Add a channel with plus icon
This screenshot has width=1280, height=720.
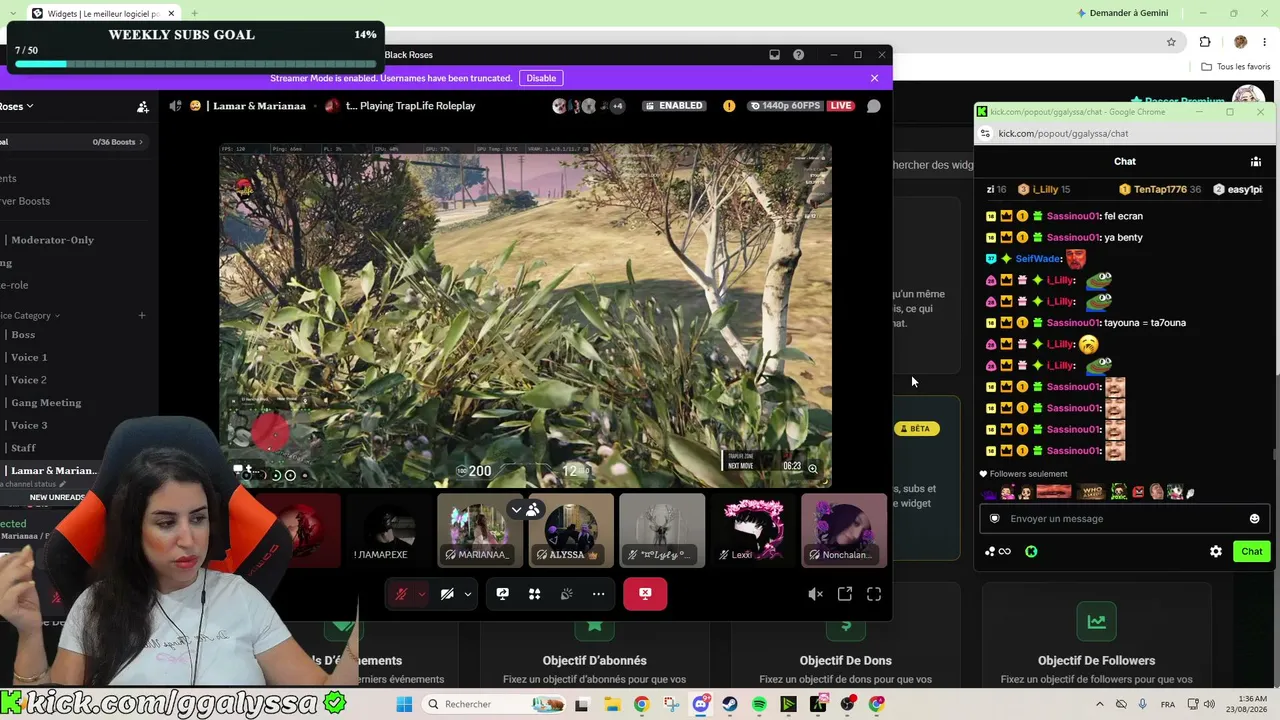(x=142, y=316)
